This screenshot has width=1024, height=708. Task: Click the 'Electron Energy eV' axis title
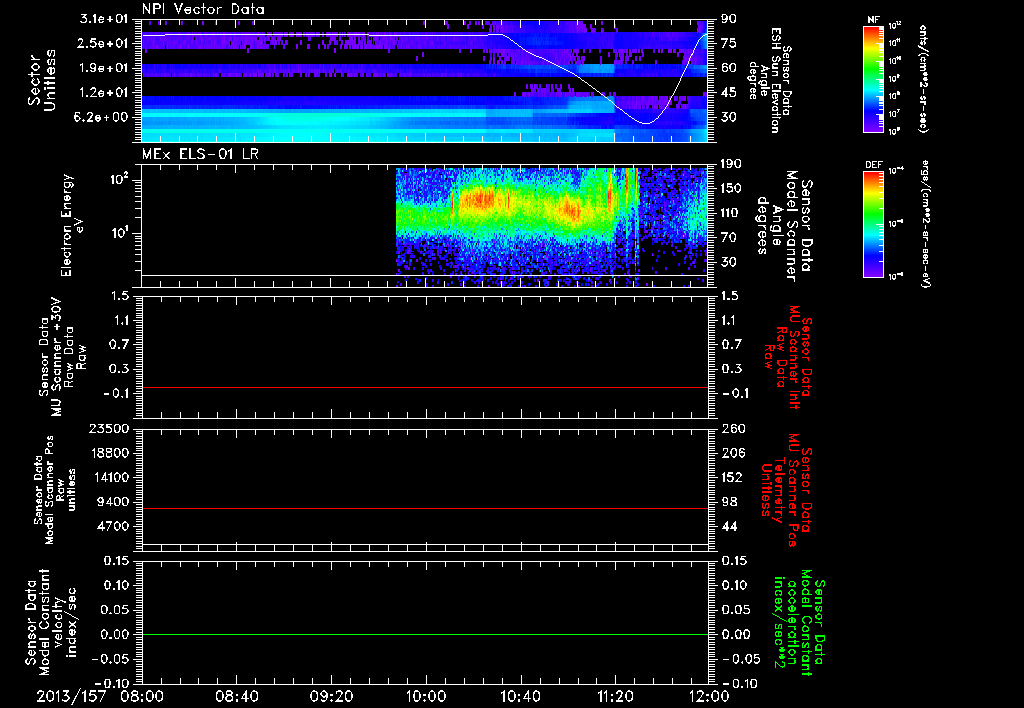[x=72, y=225]
